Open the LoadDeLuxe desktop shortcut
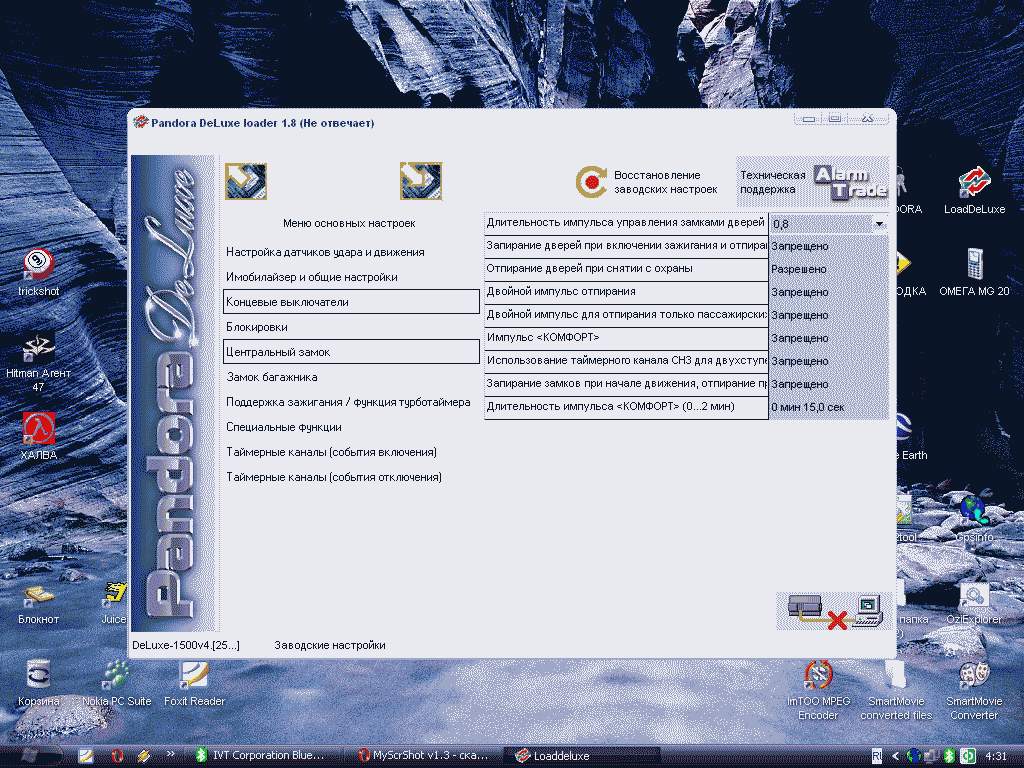The height and width of the screenshot is (768, 1024). point(973,184)
